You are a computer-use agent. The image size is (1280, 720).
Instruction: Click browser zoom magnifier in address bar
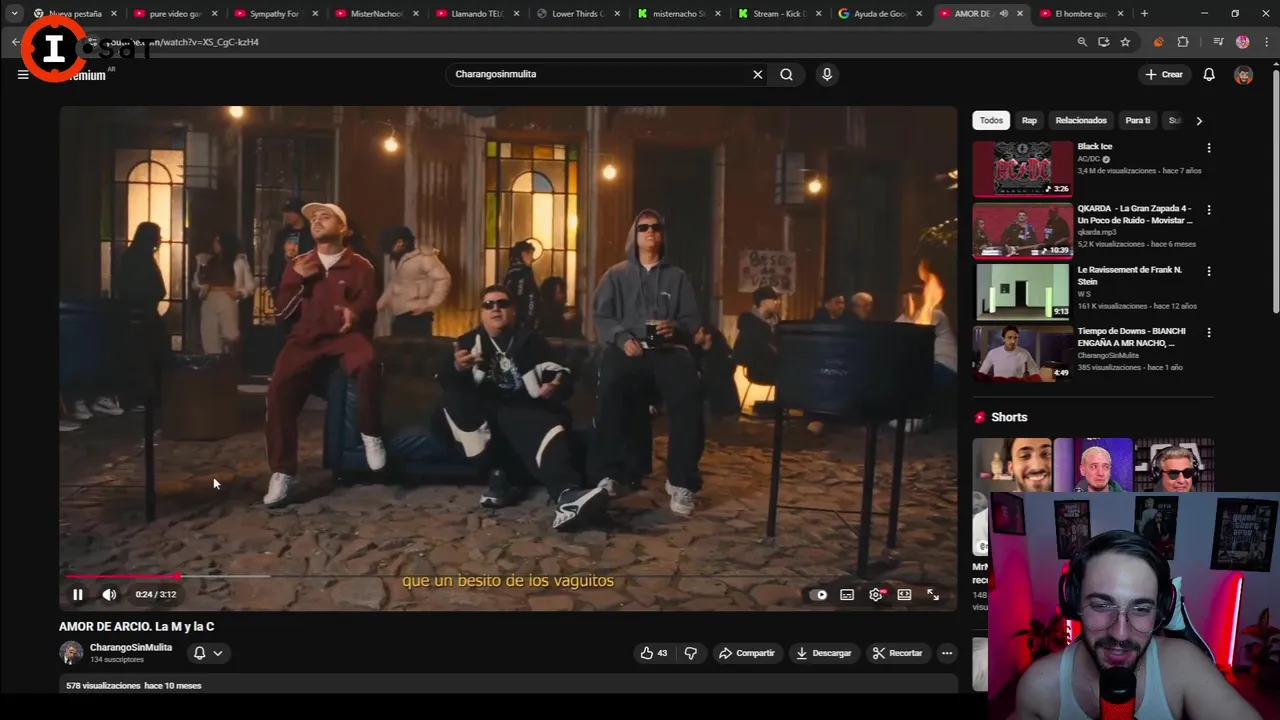[x=1082, y=42]
